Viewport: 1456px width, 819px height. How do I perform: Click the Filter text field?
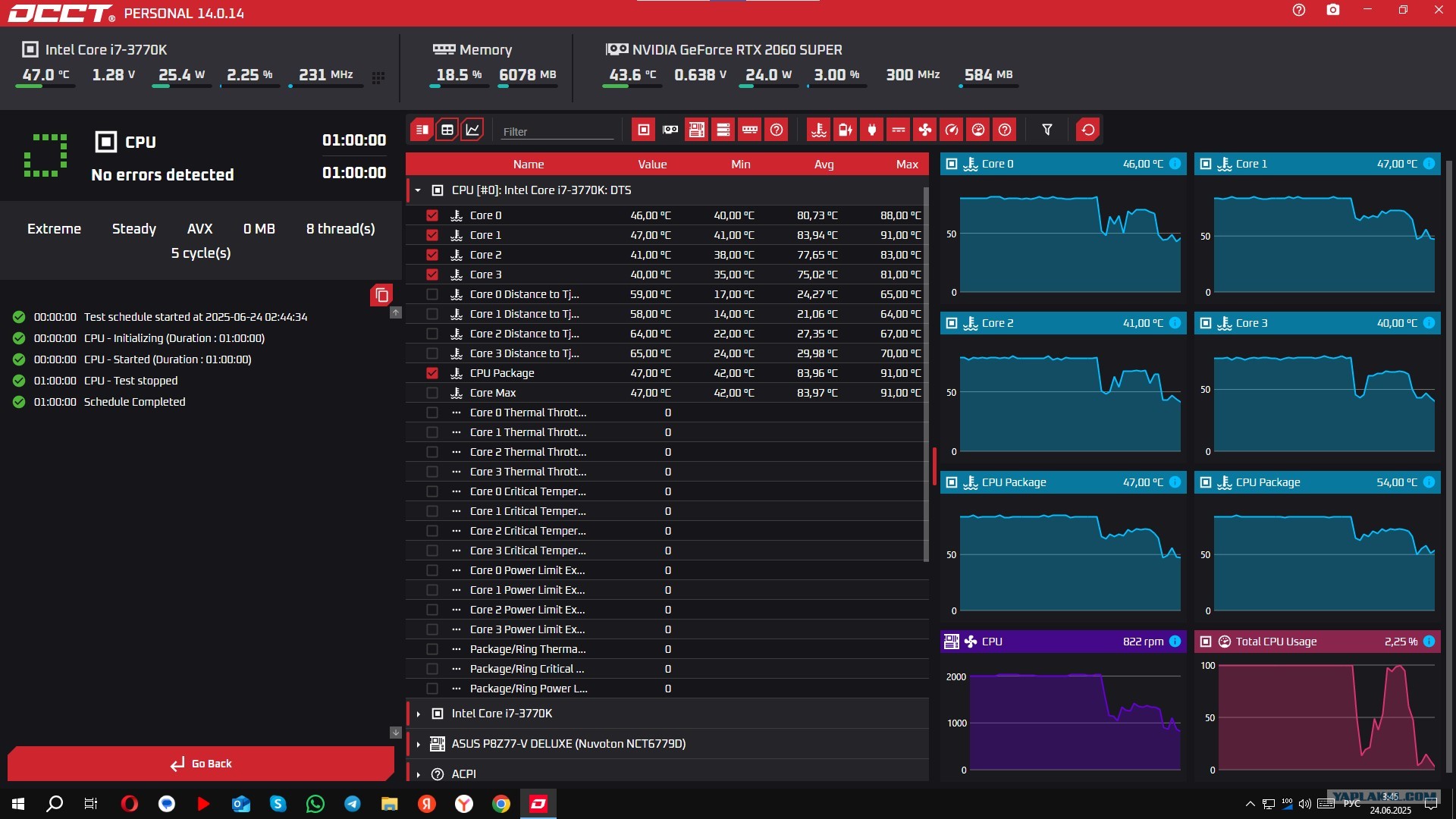[557, 131]
